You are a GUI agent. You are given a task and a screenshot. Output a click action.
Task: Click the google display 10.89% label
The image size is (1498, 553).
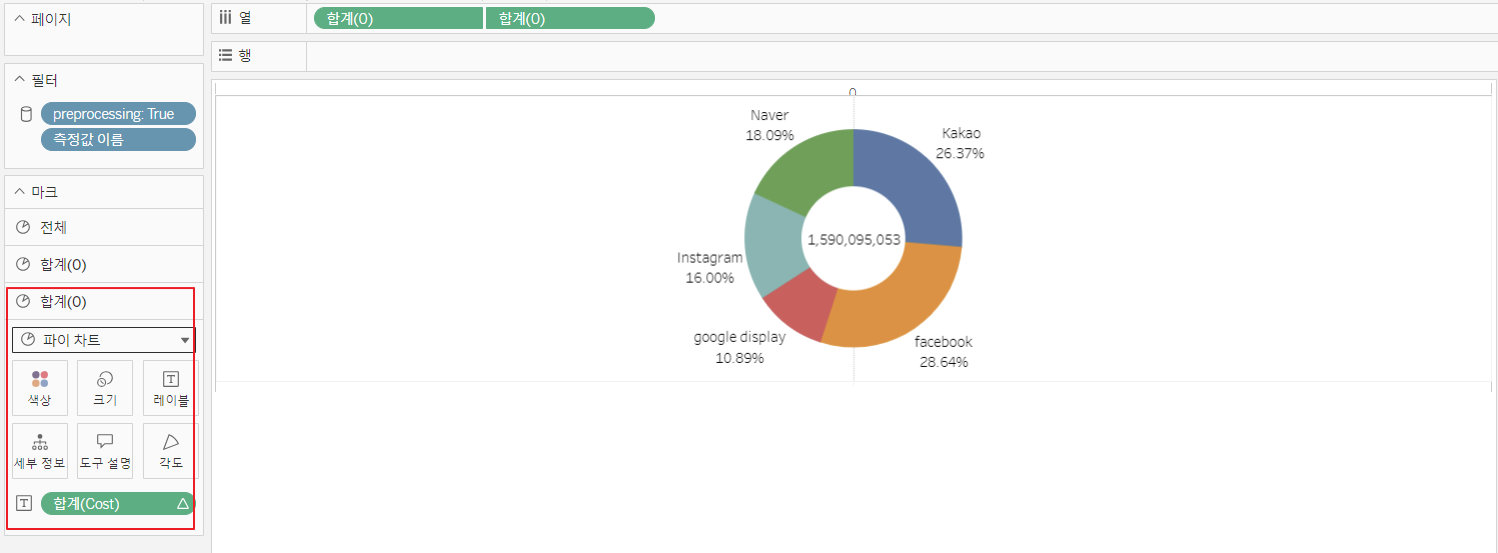739,347
